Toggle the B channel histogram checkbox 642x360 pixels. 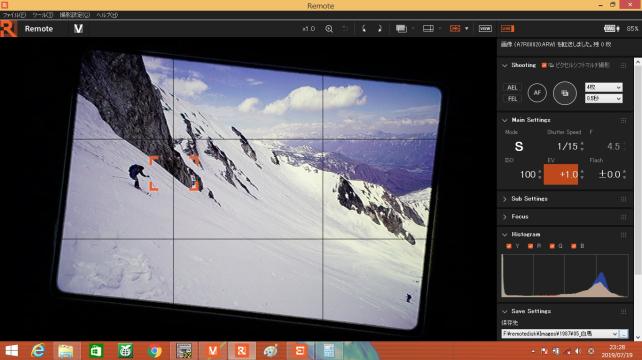click(574, 246)
